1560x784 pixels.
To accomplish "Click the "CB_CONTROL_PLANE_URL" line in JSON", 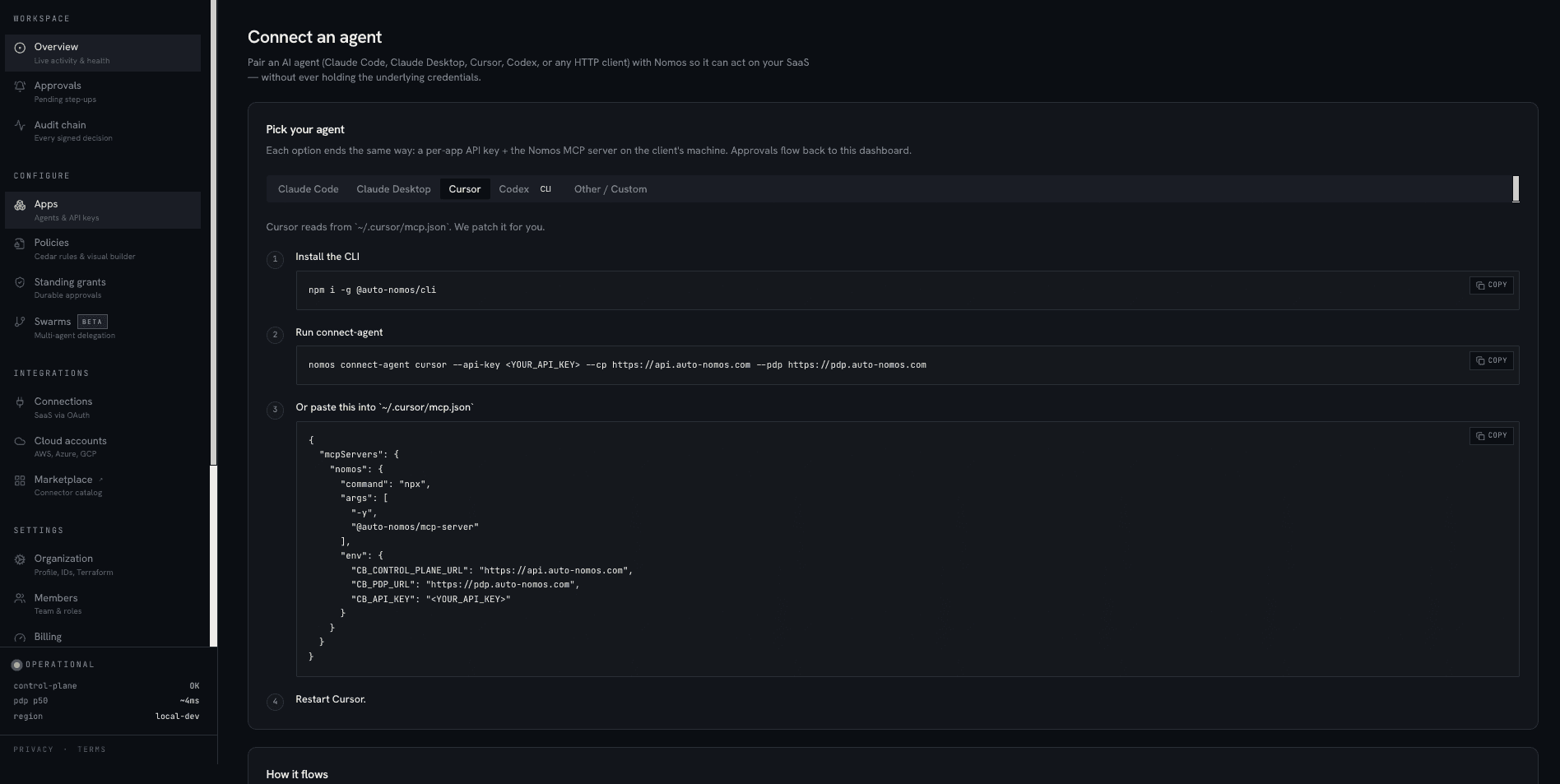I will [x=492, y=570].
